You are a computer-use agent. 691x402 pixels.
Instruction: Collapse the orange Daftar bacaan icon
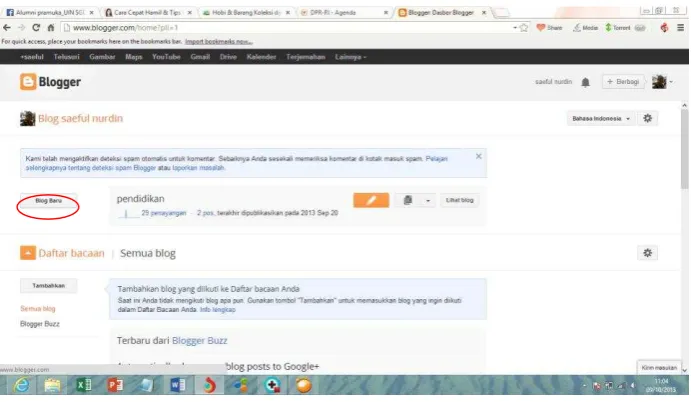click(28, 253)
